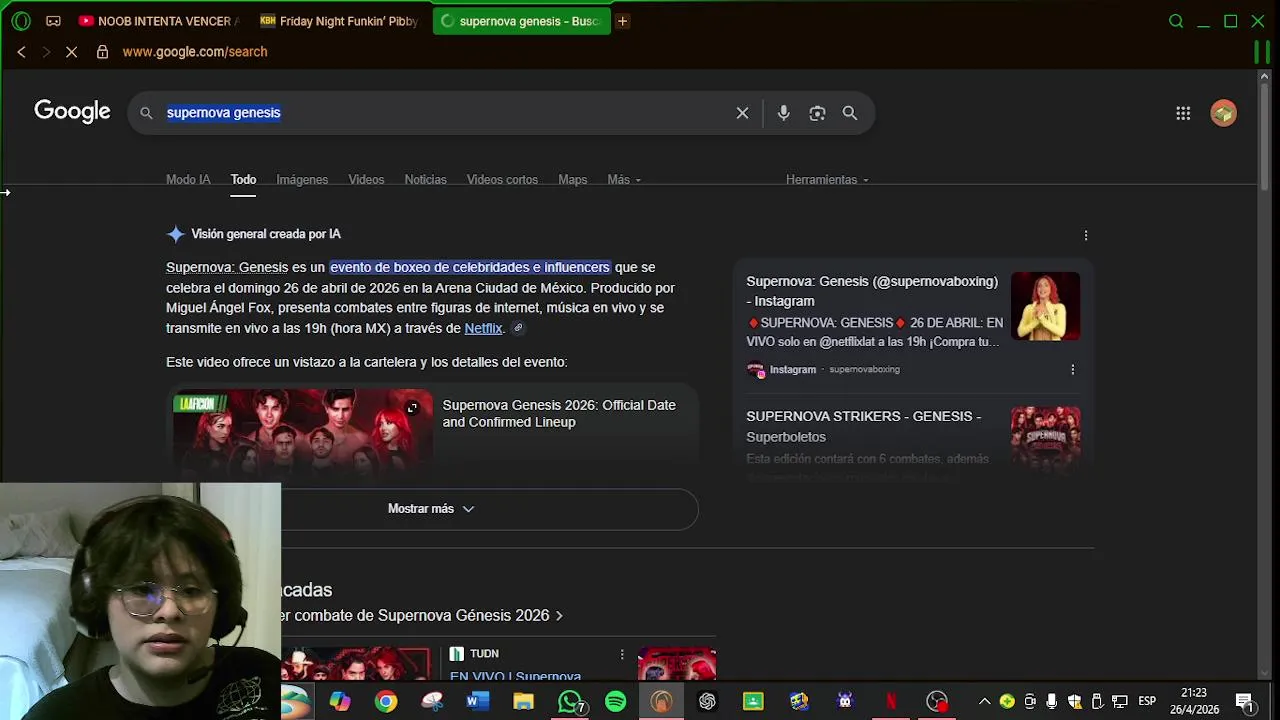The width and height of the screenshot is (1280, 720).
Task: Switch to the Videos cortos tab
Action: coord(502,180)
